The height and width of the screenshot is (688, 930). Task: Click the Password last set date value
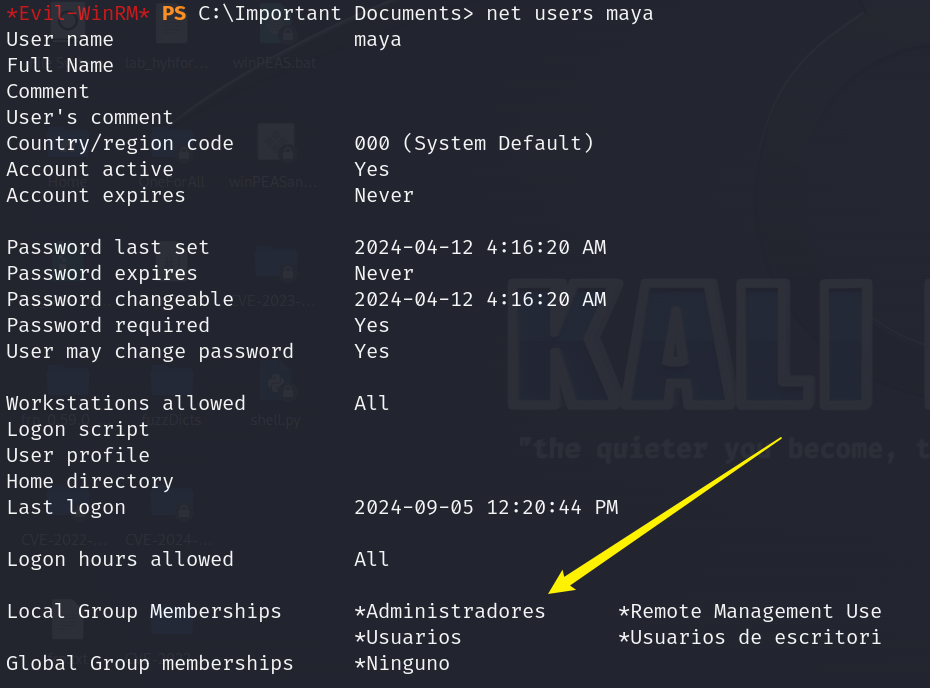480,247
